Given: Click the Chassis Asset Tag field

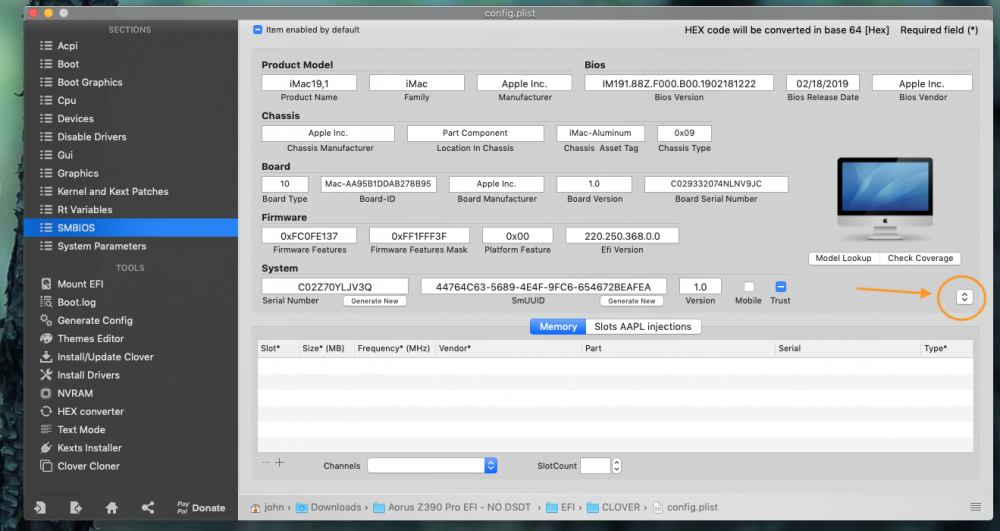Looking at the screenshot, I should (x=600, y=133).
